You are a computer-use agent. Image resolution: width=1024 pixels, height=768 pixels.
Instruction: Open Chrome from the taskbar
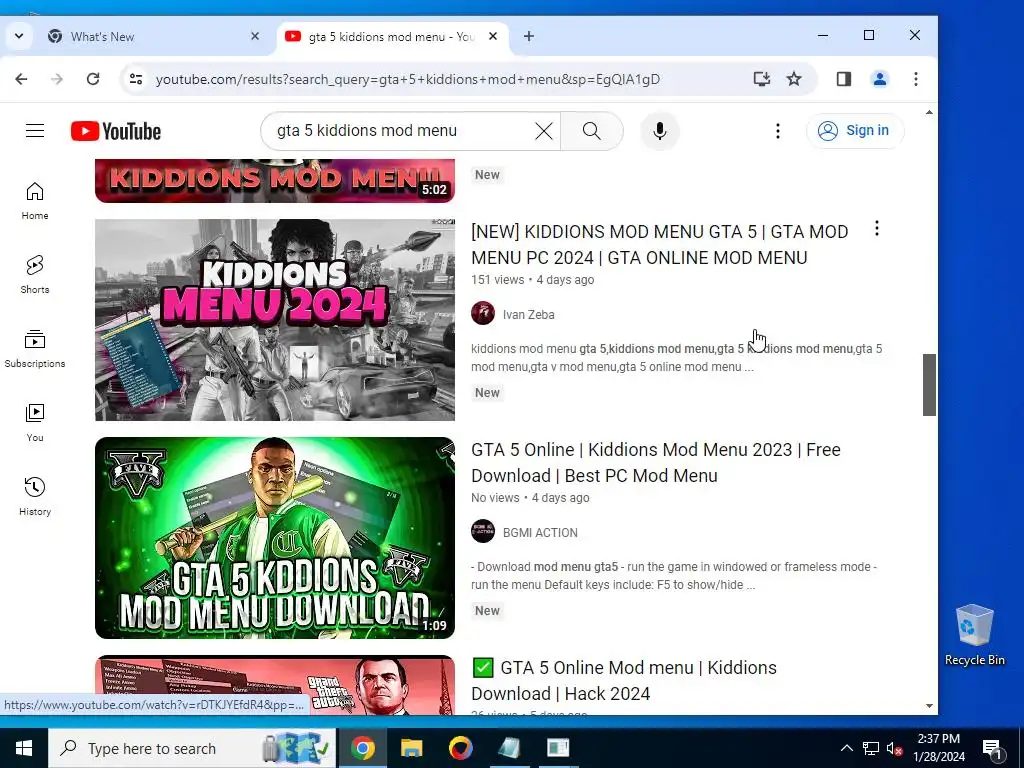click(x=362, y=748)
